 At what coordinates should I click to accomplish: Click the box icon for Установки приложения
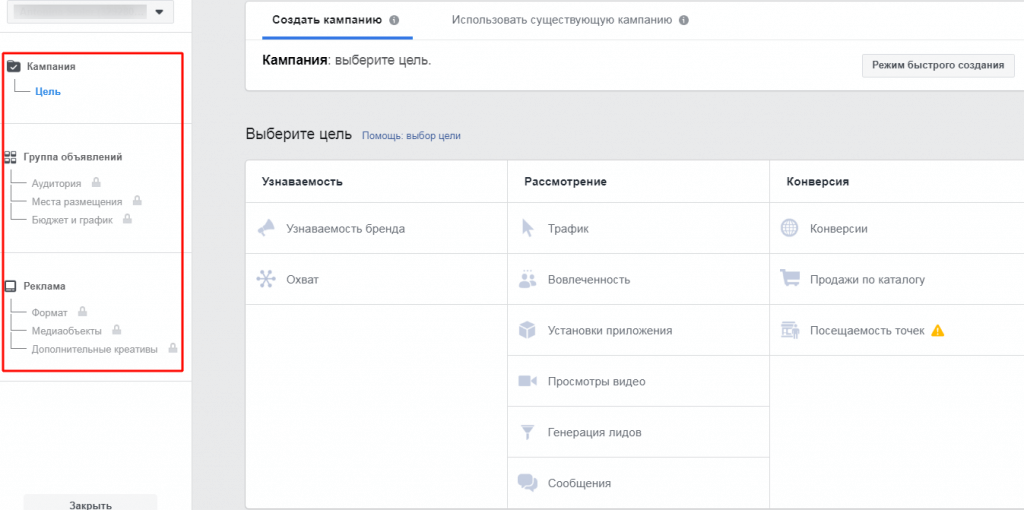point(528,330)
